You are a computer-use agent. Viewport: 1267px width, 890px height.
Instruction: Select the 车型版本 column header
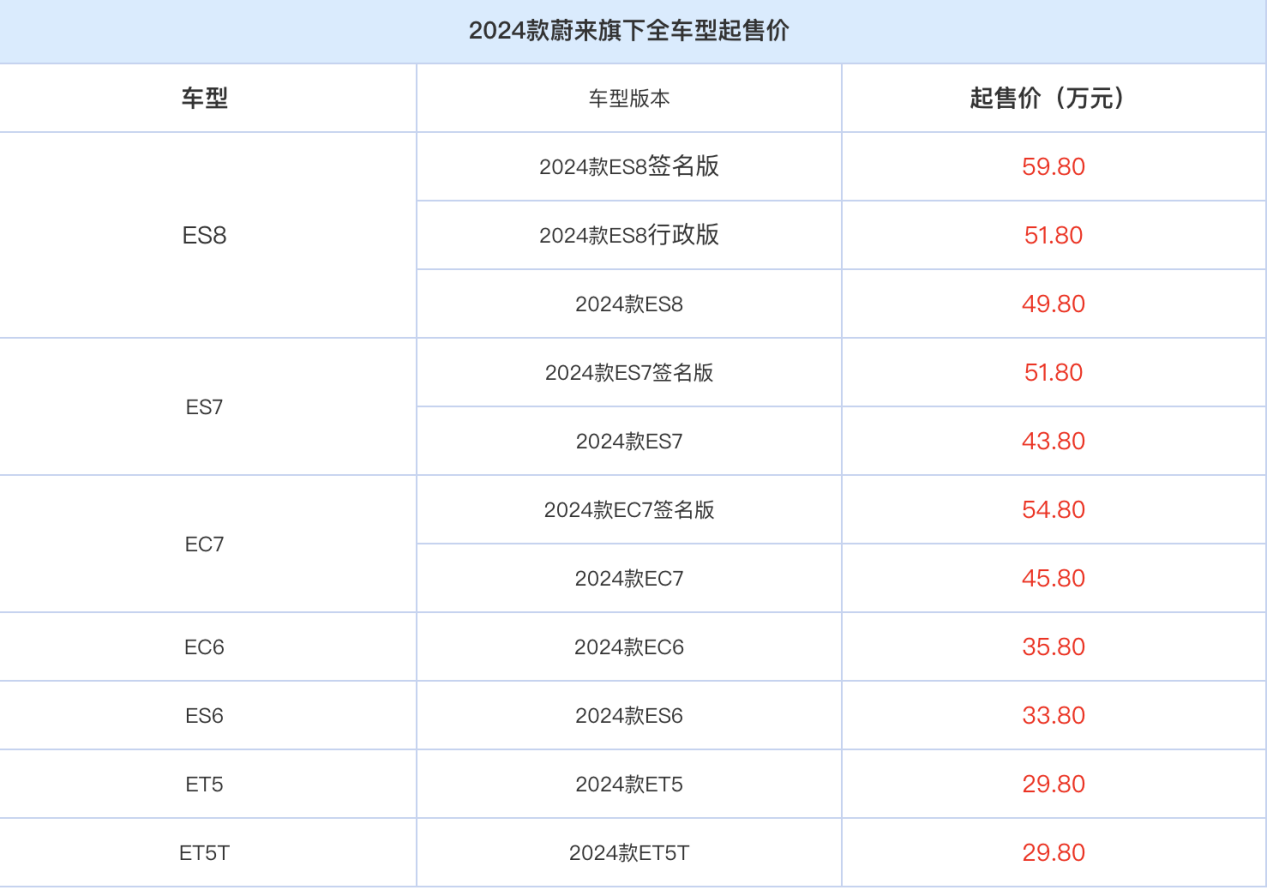(x=629, y=97)
